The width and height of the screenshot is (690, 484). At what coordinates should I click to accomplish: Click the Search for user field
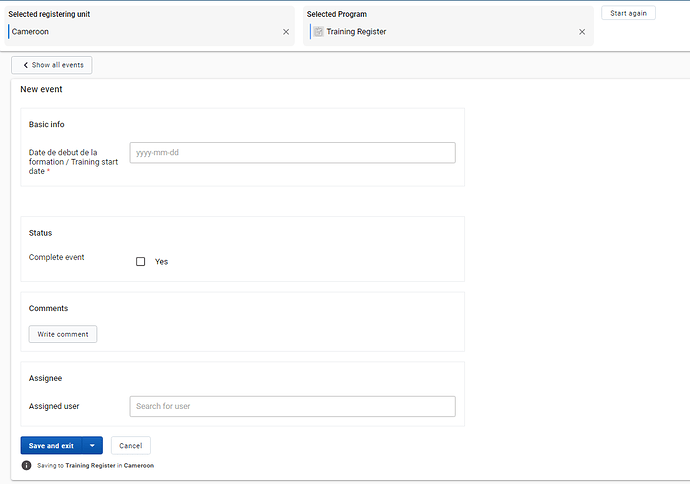coord(292,406)
